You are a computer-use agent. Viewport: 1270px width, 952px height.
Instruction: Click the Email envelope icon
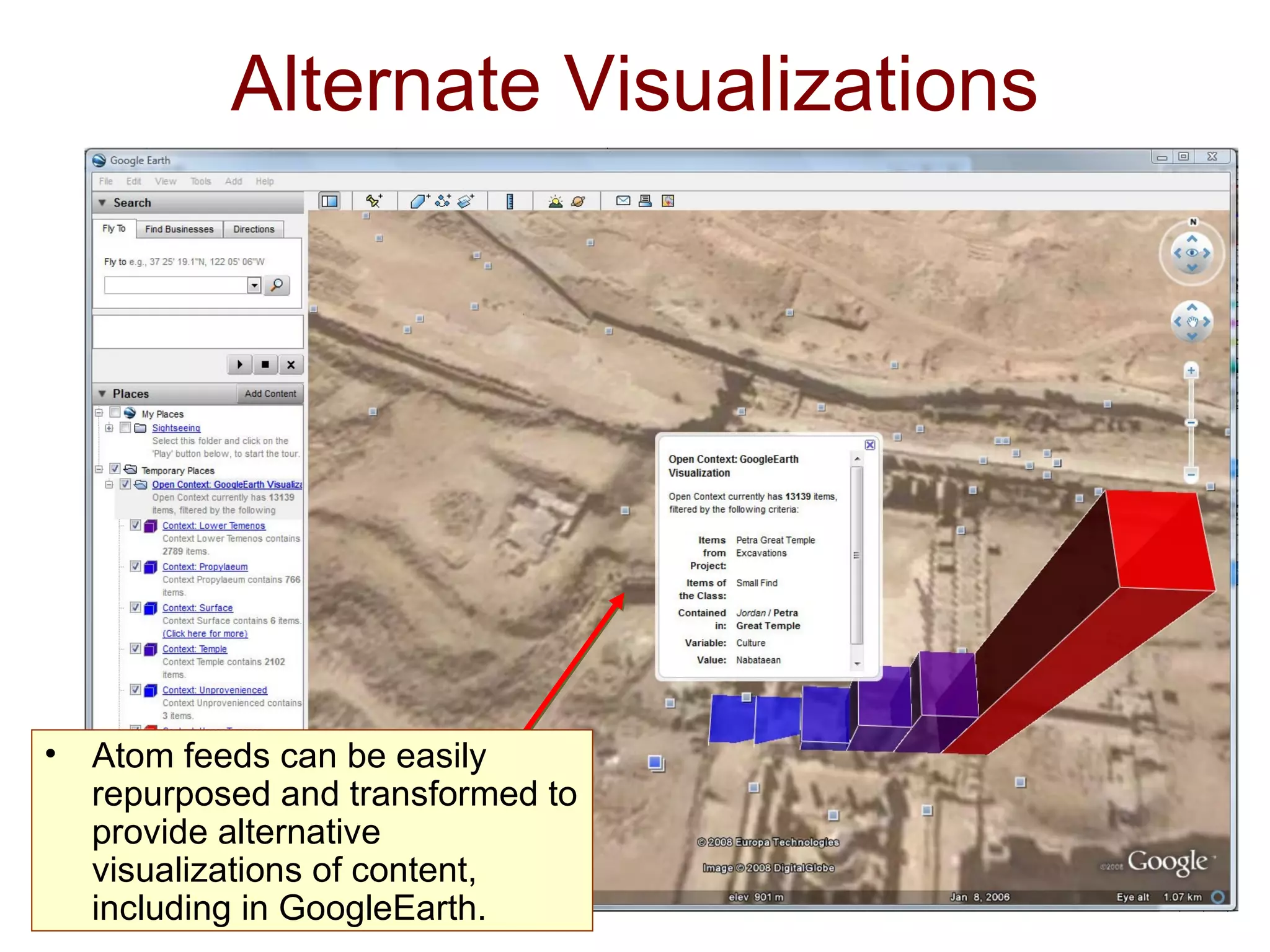pyautogui.click(x=623, y=201)
